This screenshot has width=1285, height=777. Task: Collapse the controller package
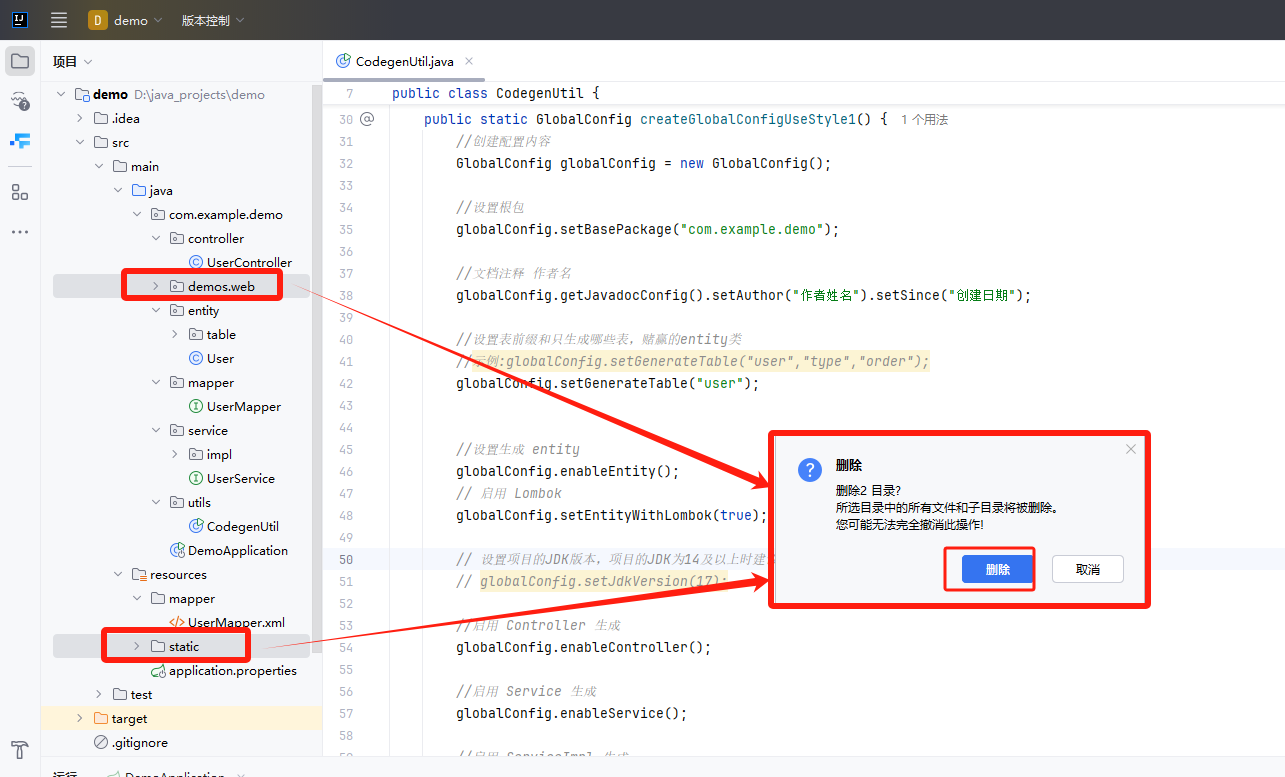point(156,238)
